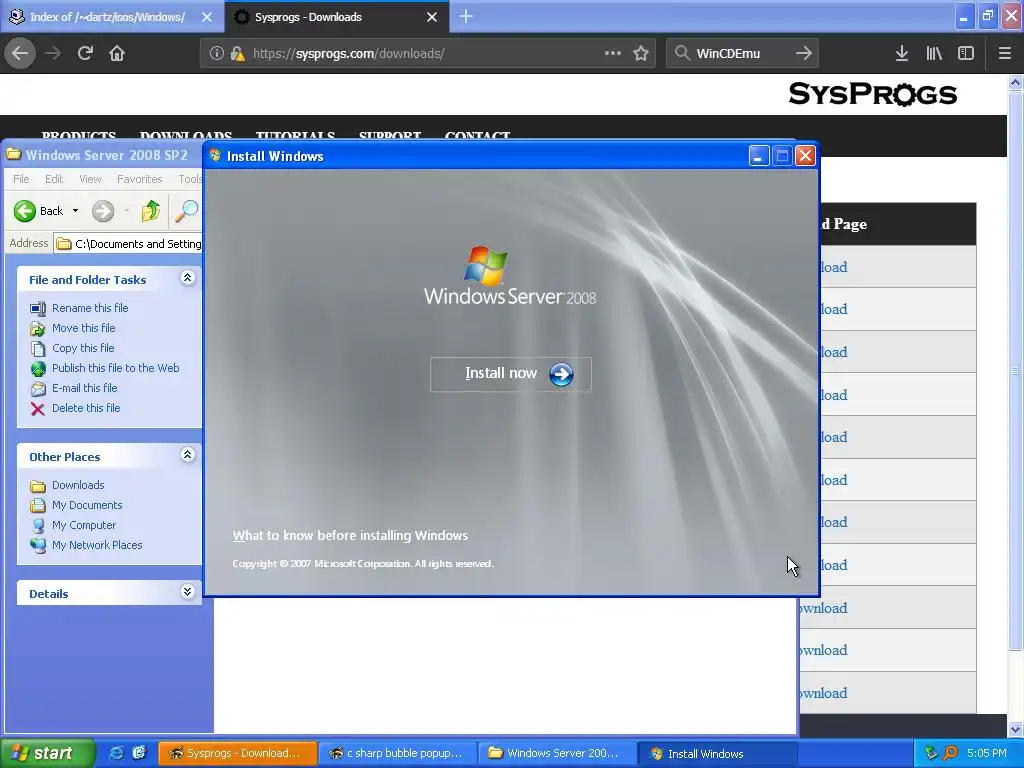Switch to Sysprogs - Download taskbar button

238,753
